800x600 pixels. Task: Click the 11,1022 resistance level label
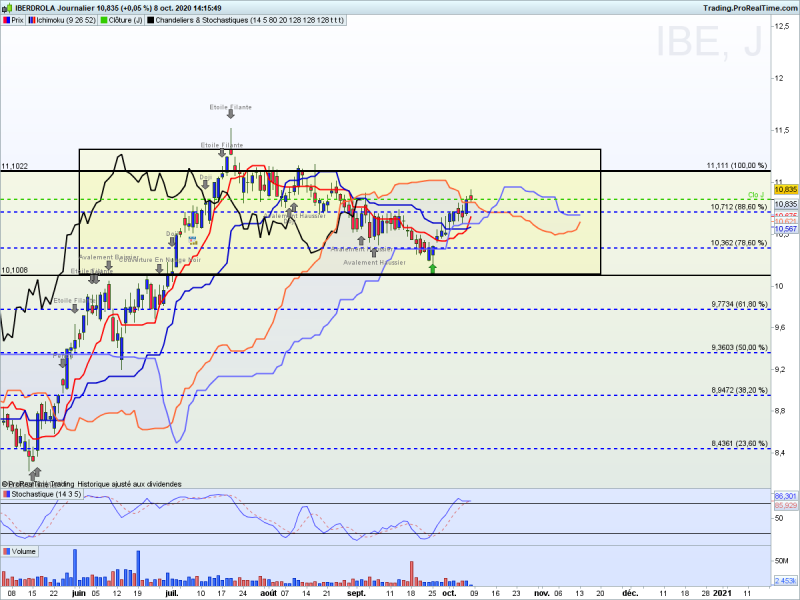[x=15, y=166]
